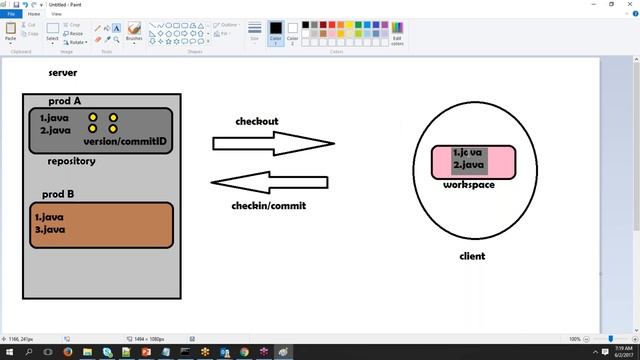Select the Color picker eyedropper

(x=107, y=40)
